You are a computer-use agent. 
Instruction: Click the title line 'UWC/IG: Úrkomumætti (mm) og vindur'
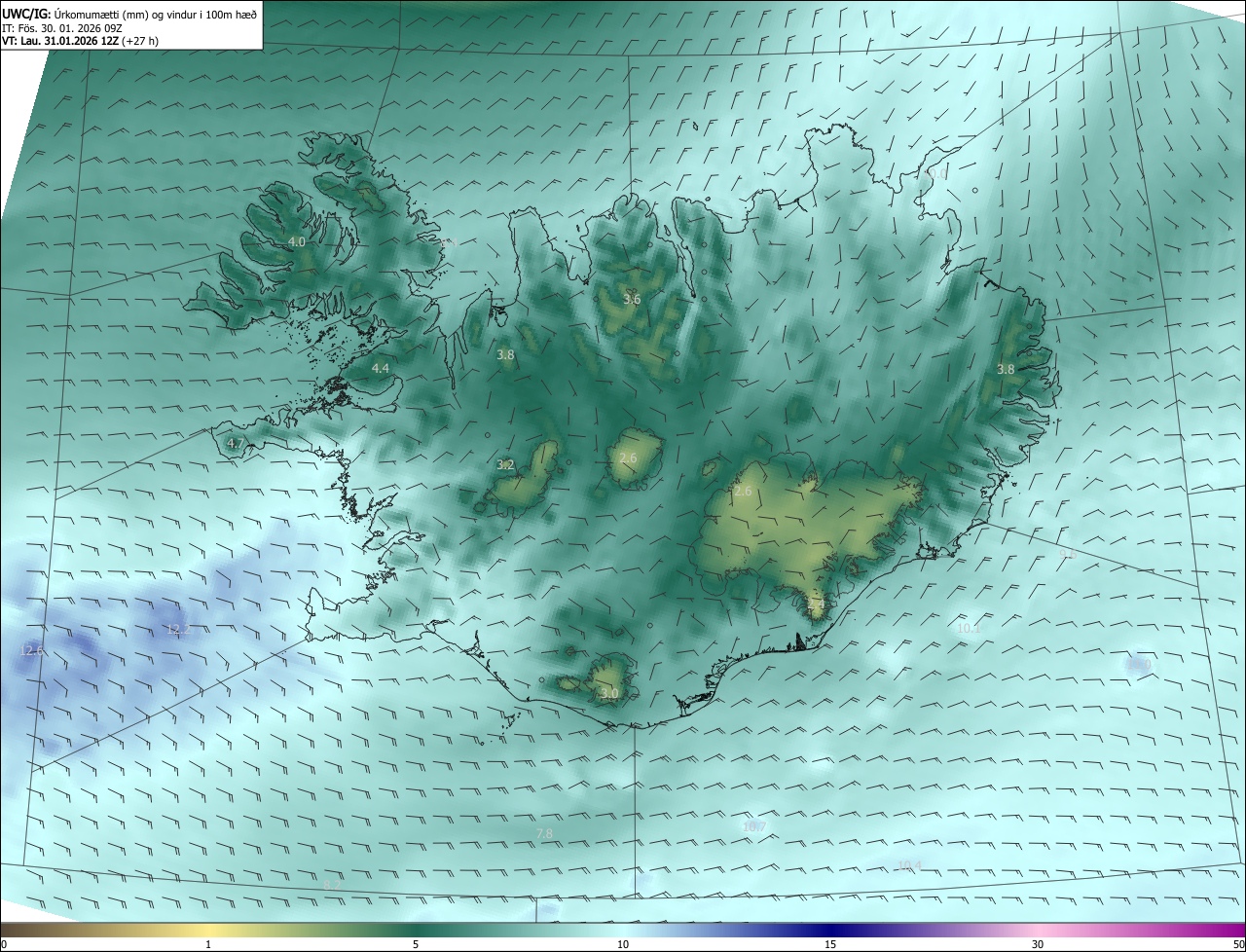(x=129, y=15)
